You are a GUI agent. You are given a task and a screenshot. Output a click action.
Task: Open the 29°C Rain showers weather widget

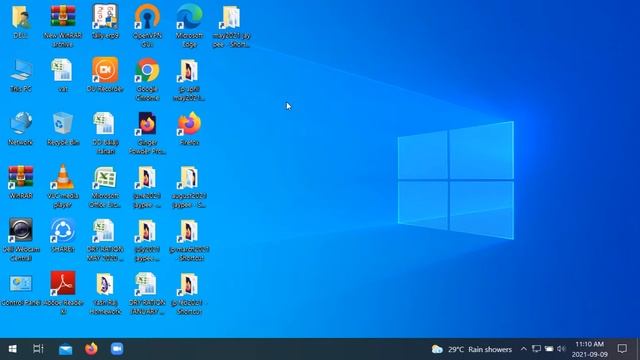pos(472,349)
